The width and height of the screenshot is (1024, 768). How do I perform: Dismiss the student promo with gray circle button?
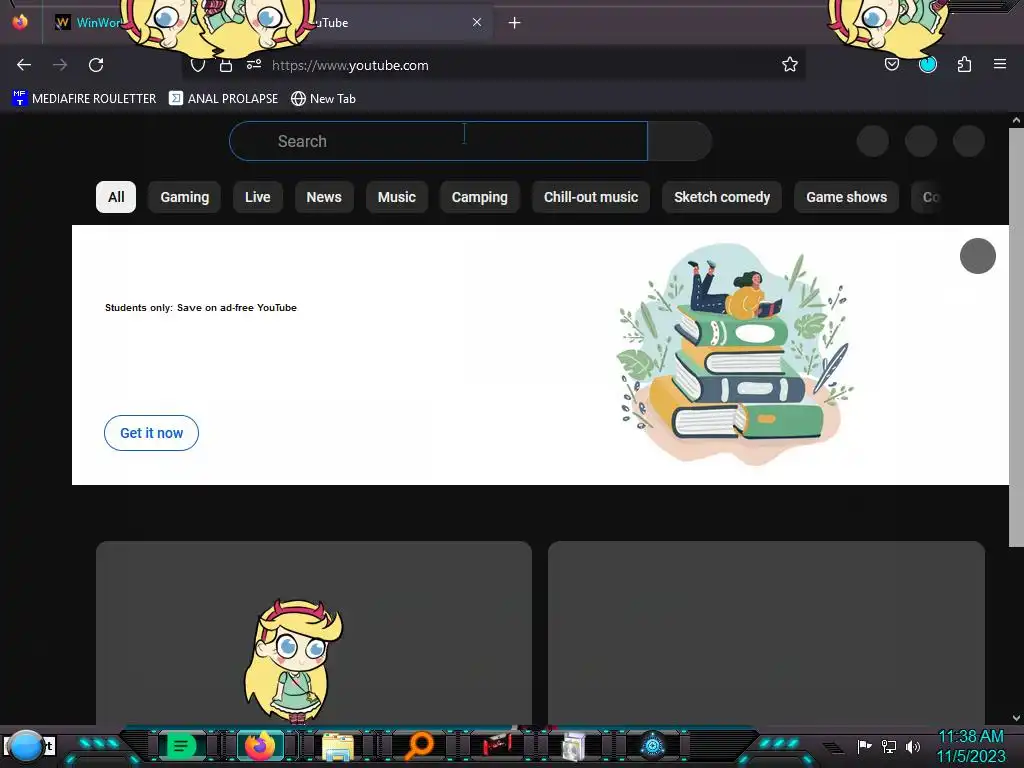tap(978, 256)
